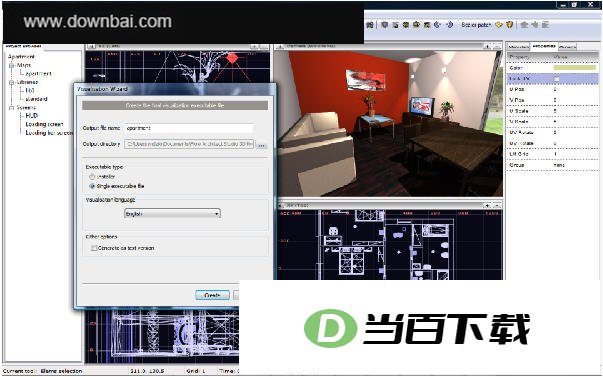Image resolution: width=603 pixels, height=377 pixels.
Task: Collapse the Maps tree node
Action: tap(12, 65)
